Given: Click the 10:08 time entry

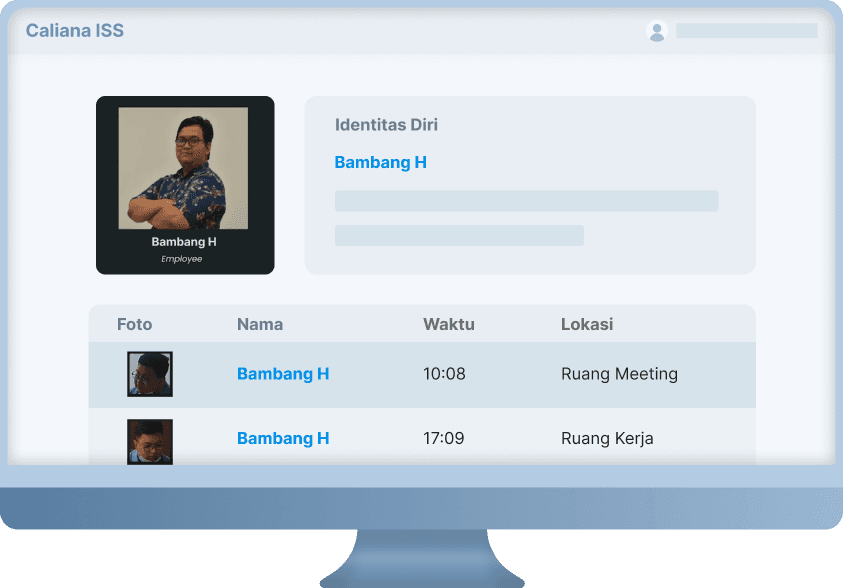Looking at the screenshot, I should (444, 374).
